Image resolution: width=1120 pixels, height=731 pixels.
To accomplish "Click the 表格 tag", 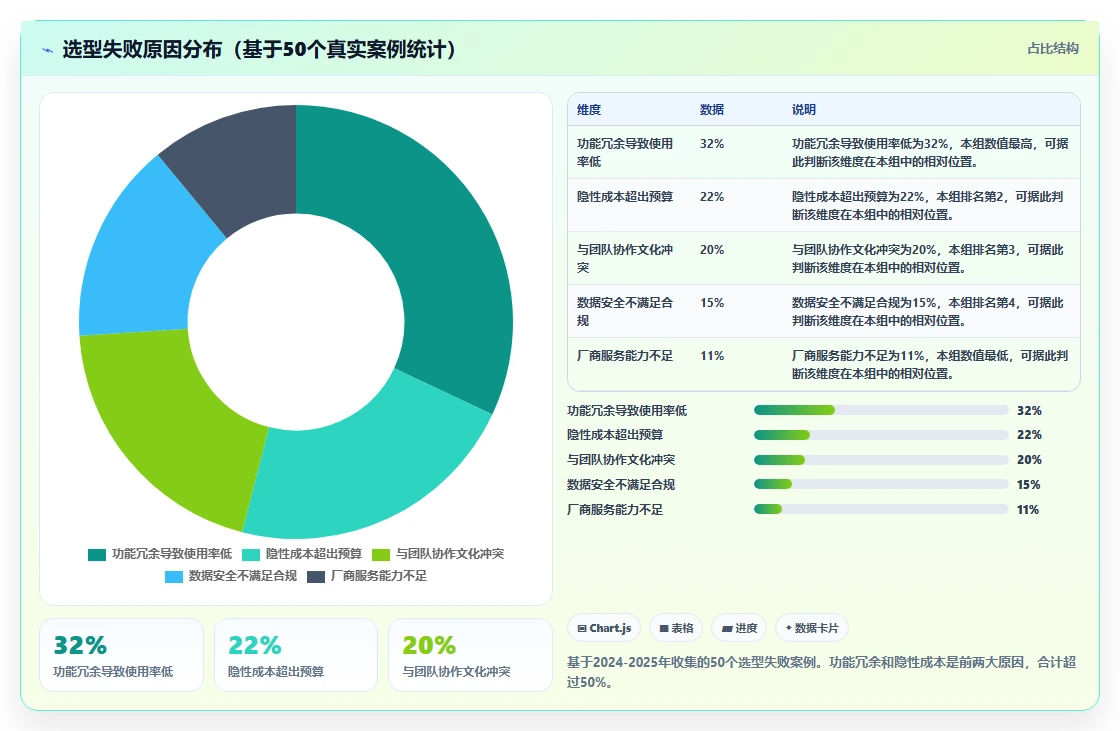I will click(x=676, y=628).
